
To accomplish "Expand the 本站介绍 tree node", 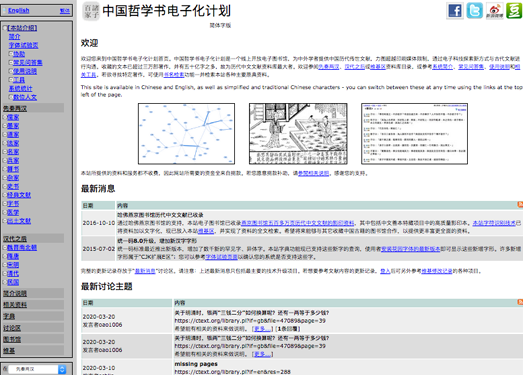I will [x=5, y=28].
